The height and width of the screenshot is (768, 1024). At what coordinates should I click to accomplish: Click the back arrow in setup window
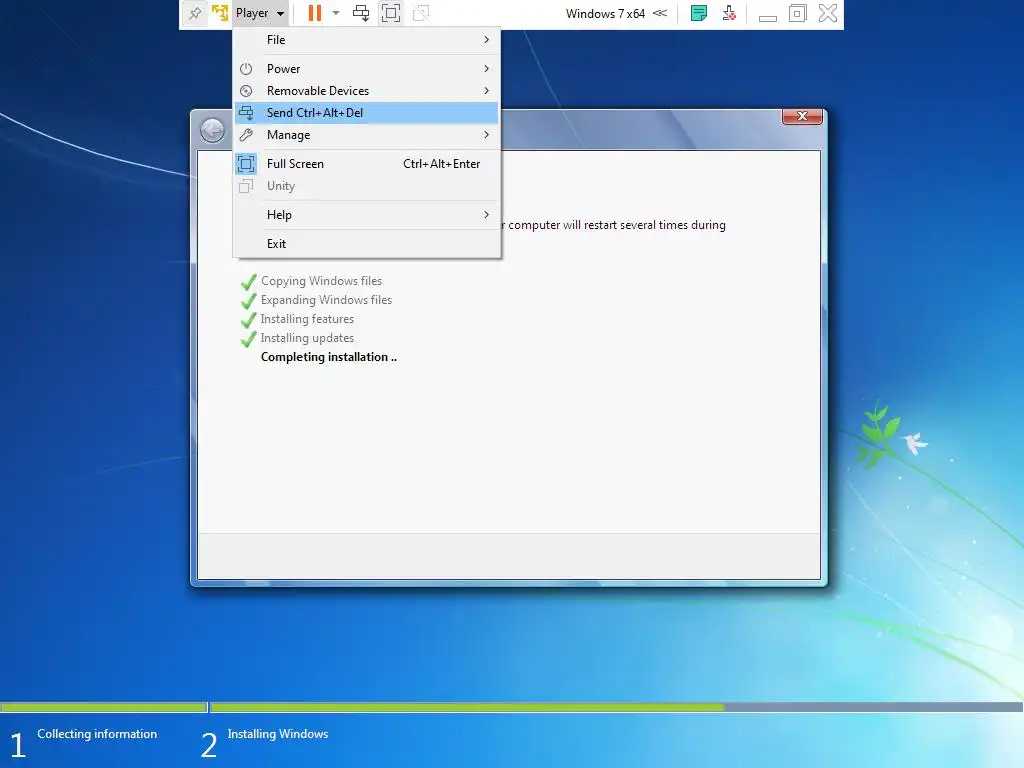click(212, 131)
